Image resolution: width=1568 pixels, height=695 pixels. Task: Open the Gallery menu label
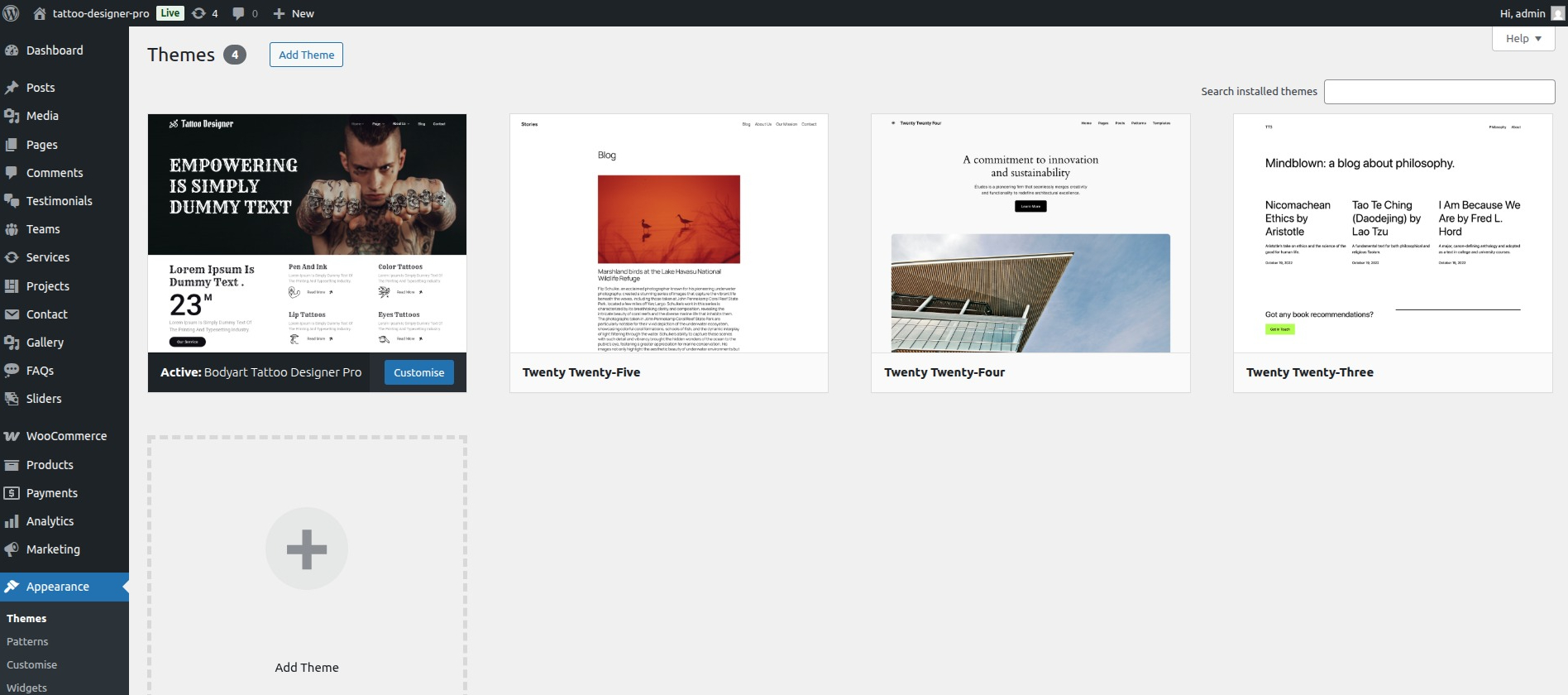(x=45, y=343)
